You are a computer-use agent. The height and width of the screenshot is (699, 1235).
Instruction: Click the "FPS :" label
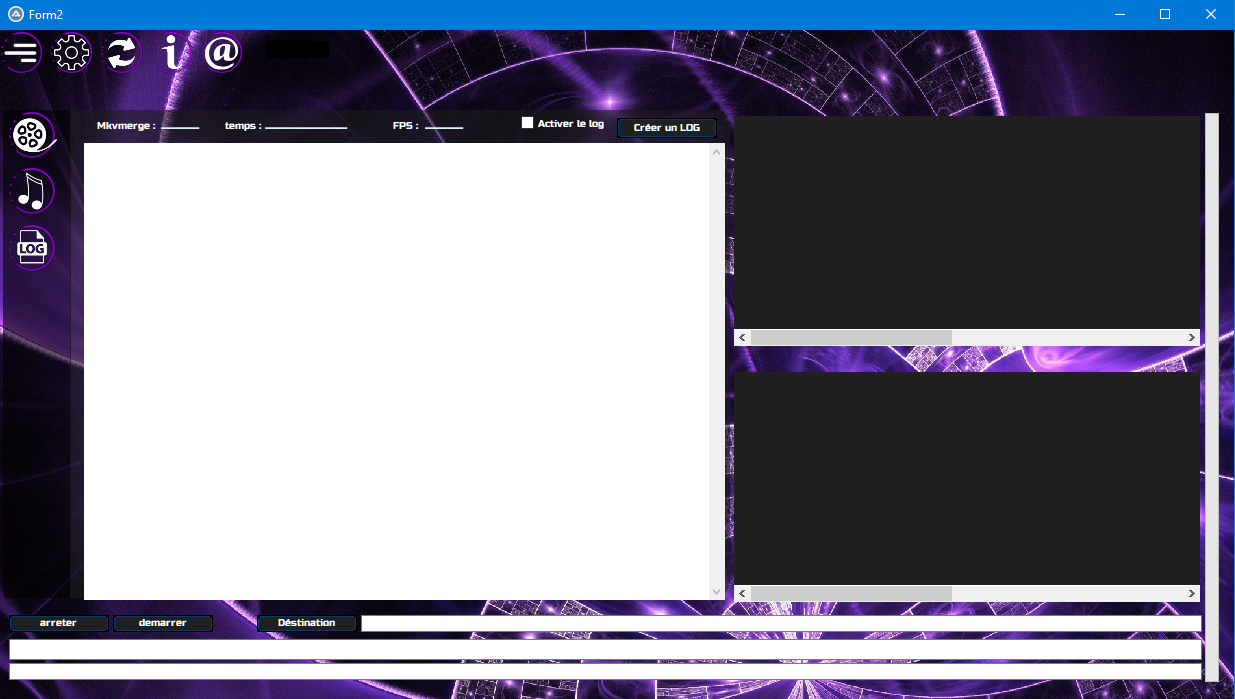pyautogui.click(x=405, y=126)
